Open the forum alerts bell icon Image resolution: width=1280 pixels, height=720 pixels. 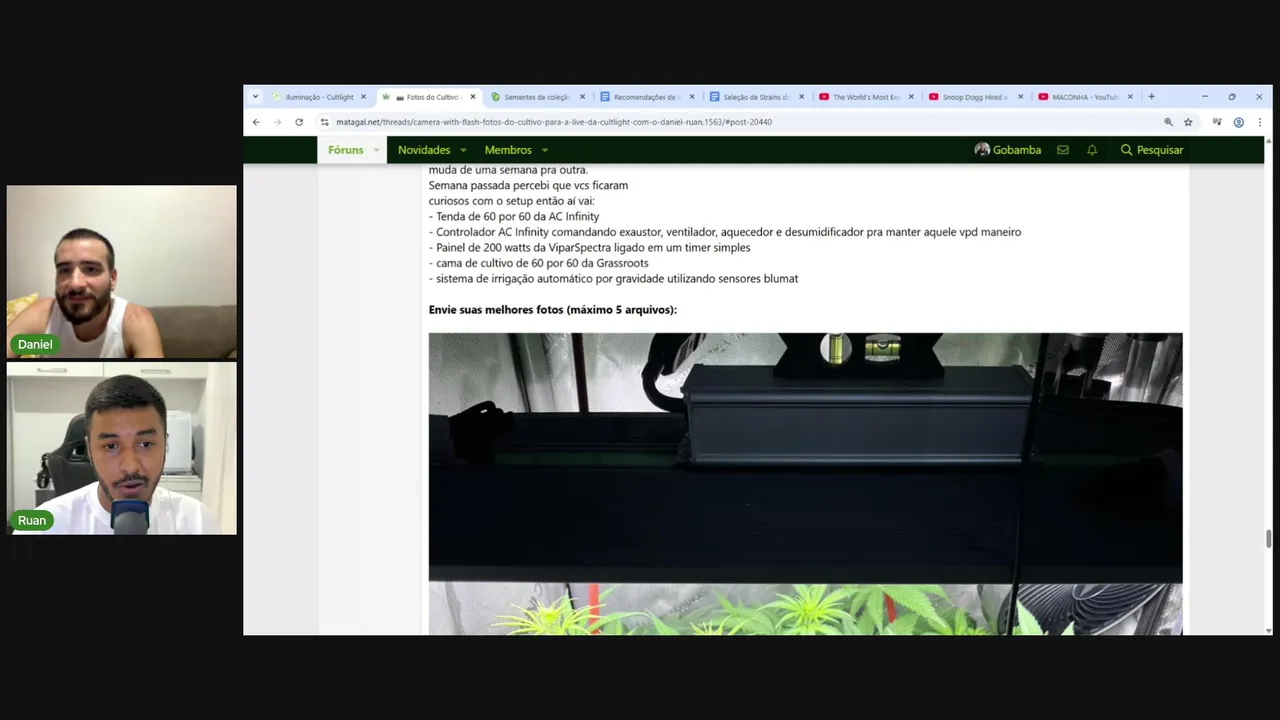(1092, 150)
